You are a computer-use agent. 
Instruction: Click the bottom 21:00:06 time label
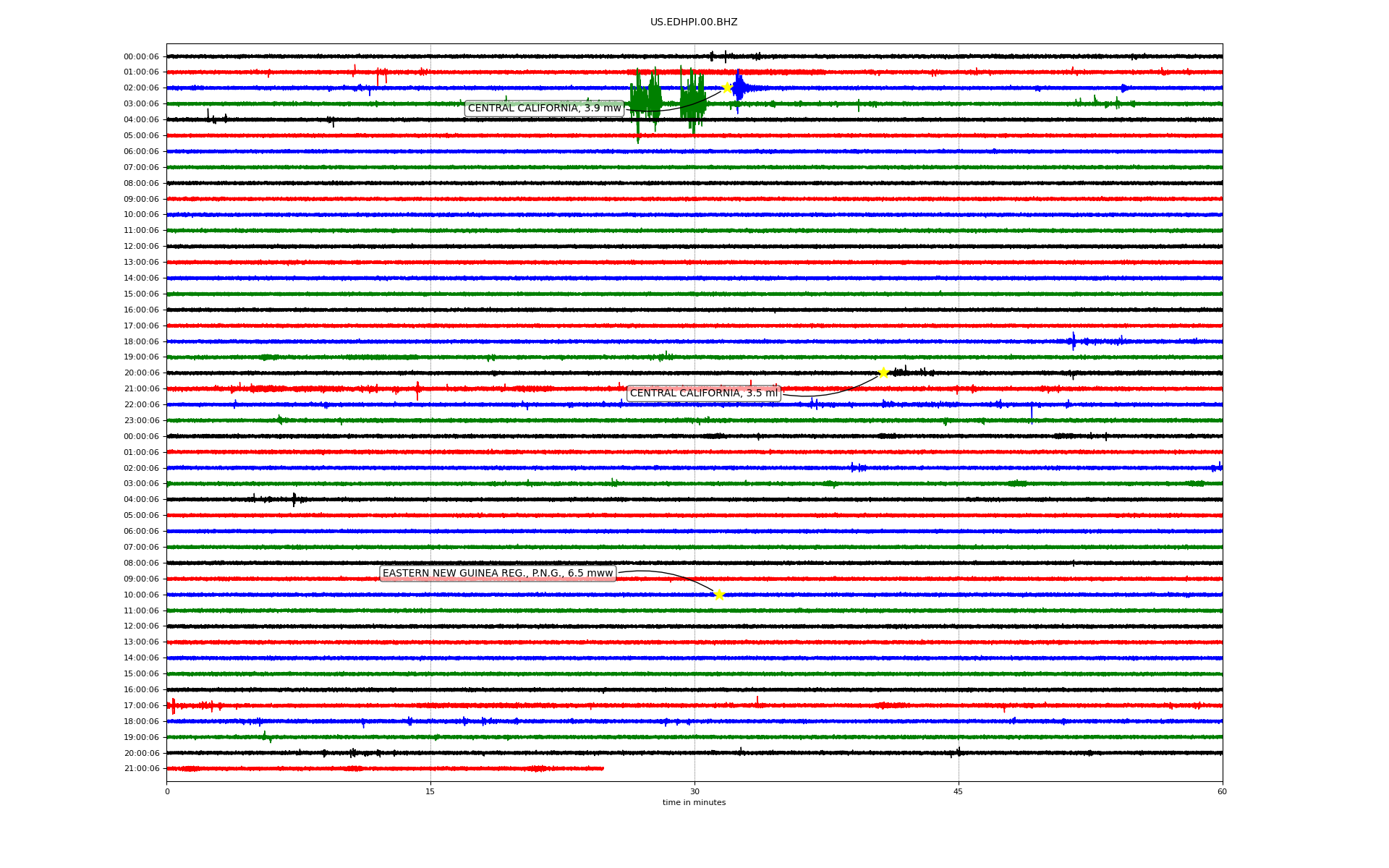point(141,768)
